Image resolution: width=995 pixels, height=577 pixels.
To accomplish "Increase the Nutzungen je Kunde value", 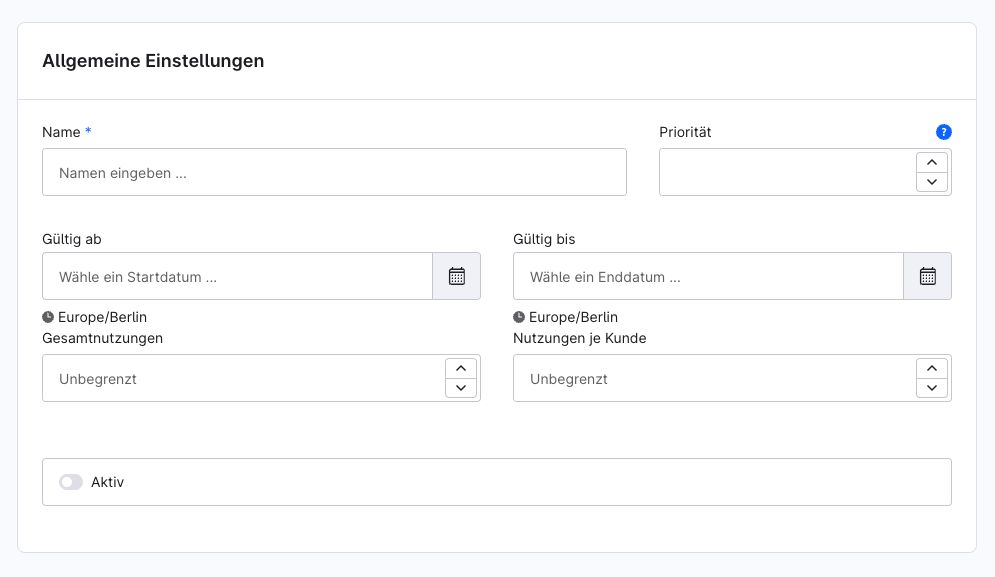I will point(932,368).
